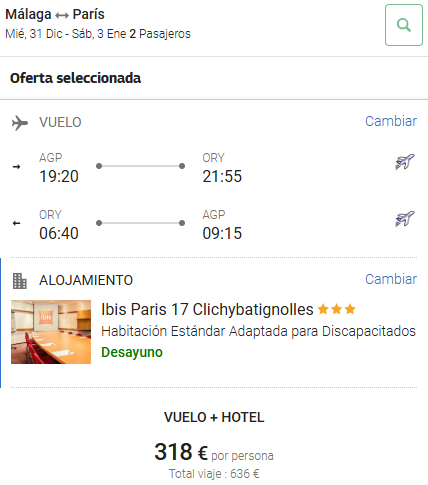This screenshot has height=485, width=428.
Task: Click the Habitación Estándar Adaptada room description
Action: [x=258, y=331]
